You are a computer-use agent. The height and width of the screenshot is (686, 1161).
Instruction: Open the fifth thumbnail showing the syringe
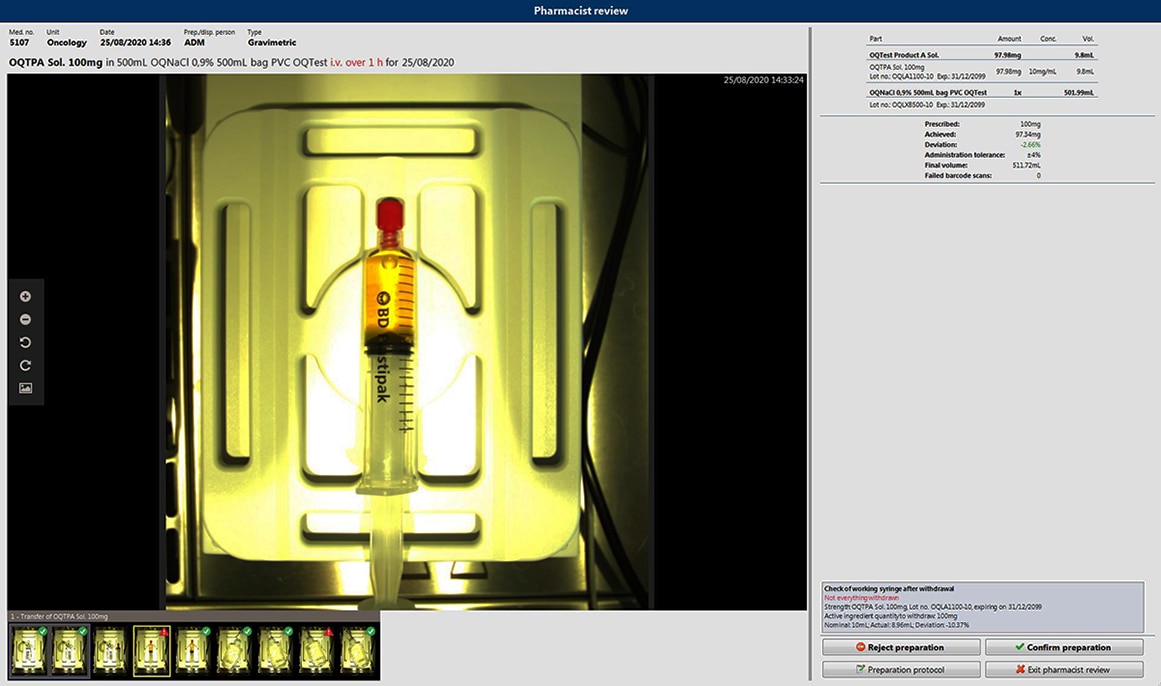point(194,650)
